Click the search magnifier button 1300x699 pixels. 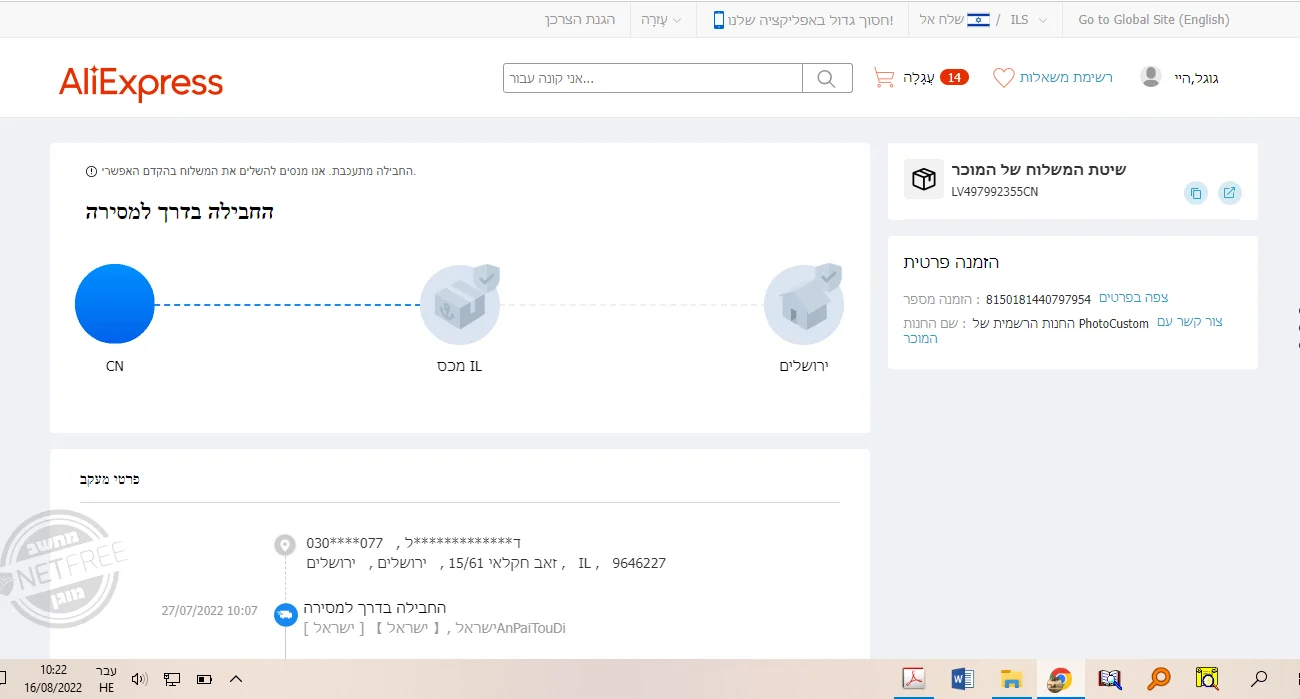click(x=827, y=78)
